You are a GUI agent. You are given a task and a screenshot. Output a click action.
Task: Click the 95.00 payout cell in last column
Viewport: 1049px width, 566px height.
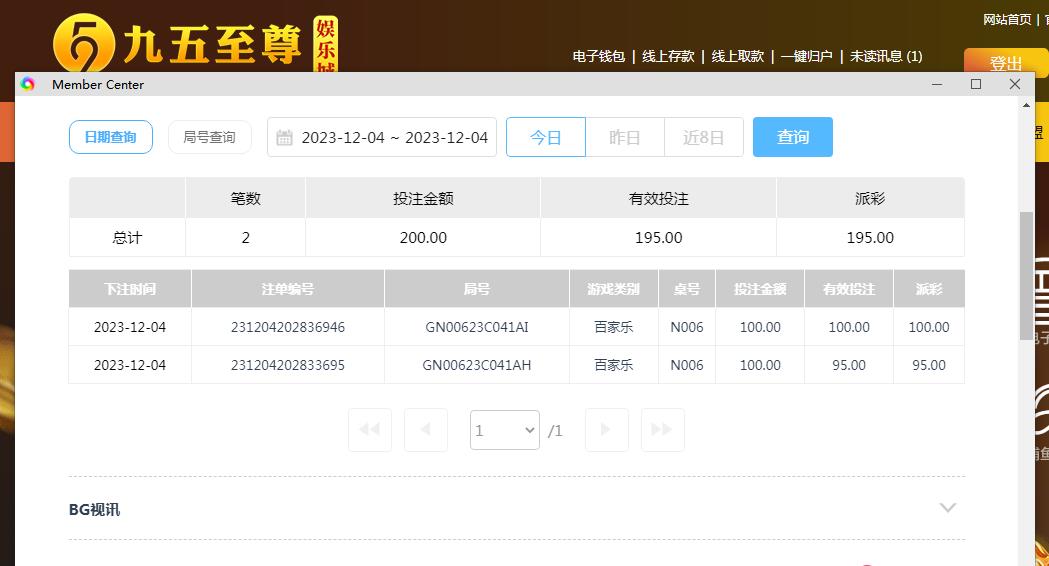pyautogui.click(x=929, y=365)
